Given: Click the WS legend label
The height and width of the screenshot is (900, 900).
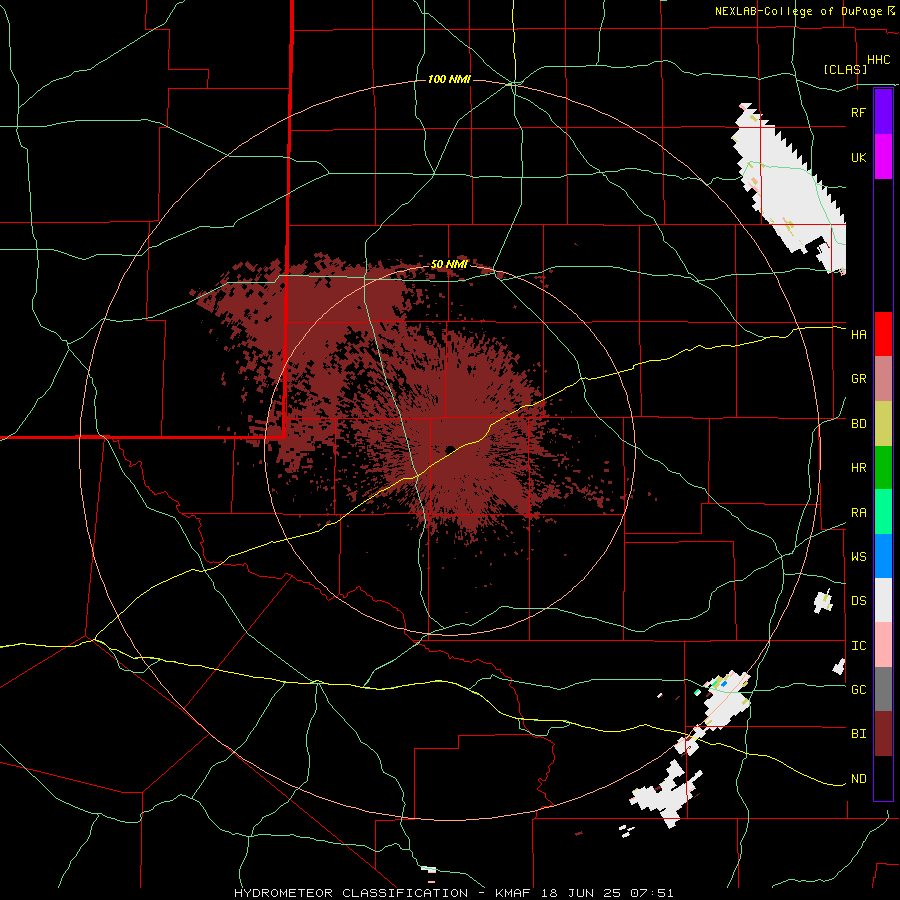Looking at the screenshot, I should click(858, 557).
